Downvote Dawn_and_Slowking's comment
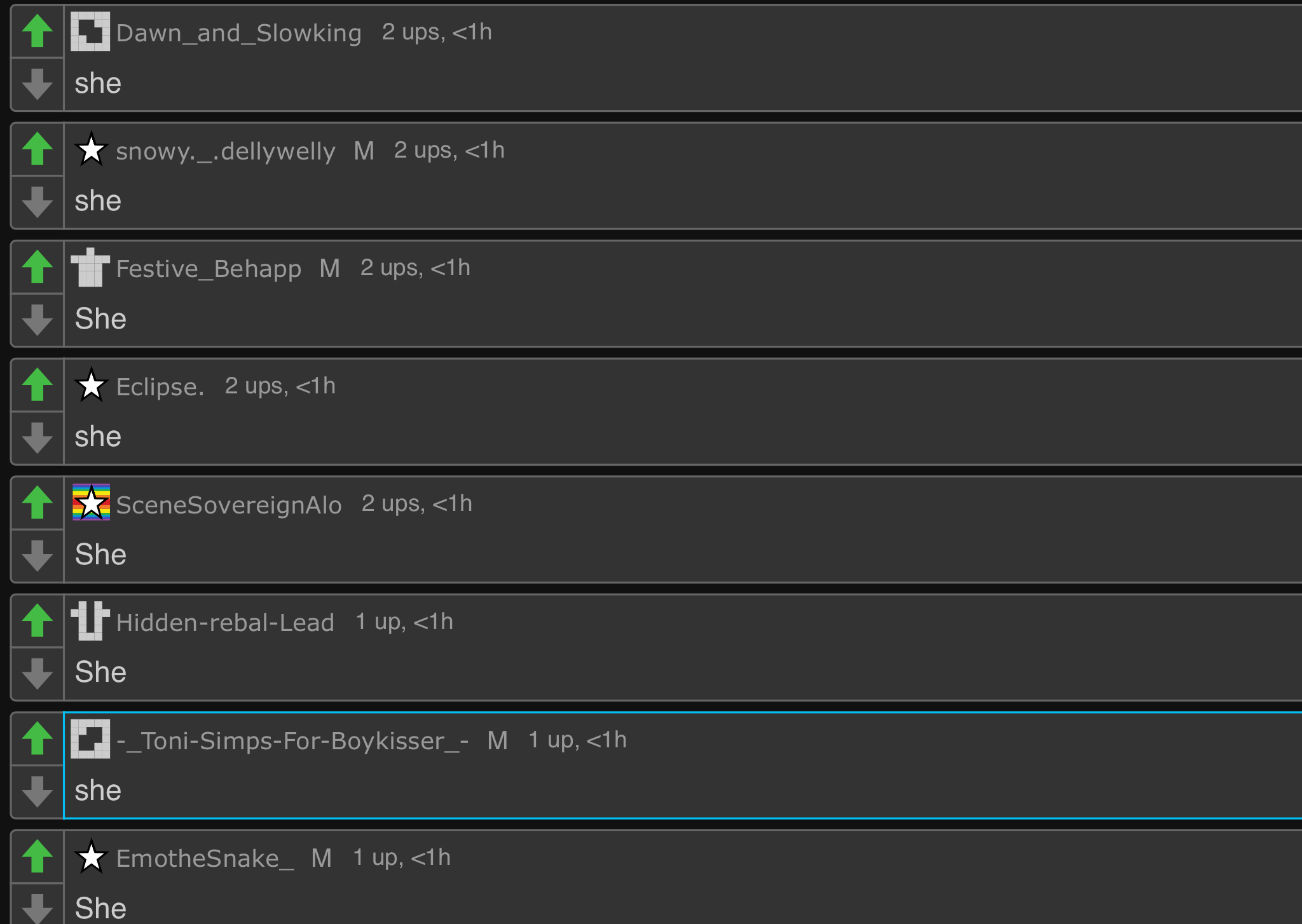1302x924 pixels. pyautogui.click(x=37, y=84)
